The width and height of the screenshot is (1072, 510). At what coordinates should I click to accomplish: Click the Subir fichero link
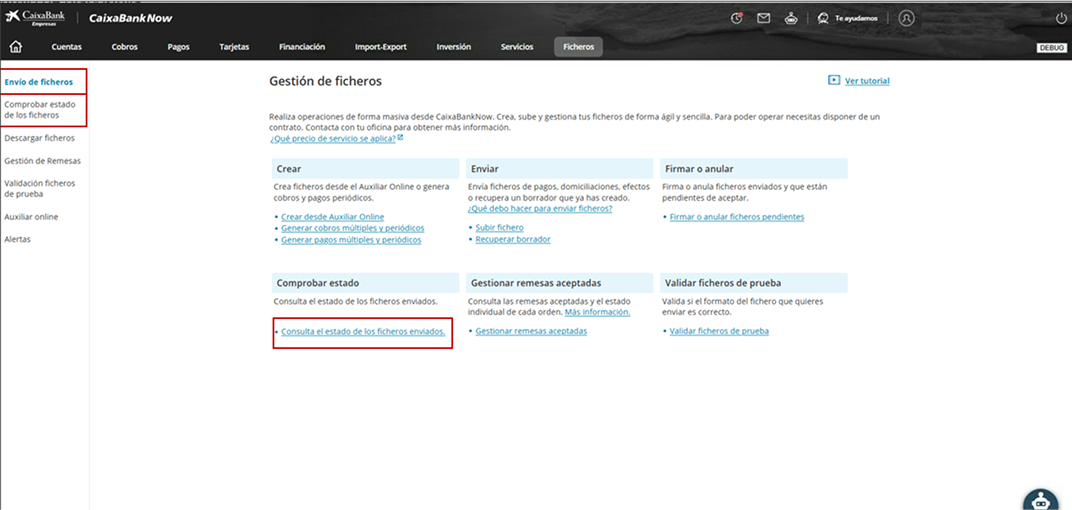coord(499,228)
